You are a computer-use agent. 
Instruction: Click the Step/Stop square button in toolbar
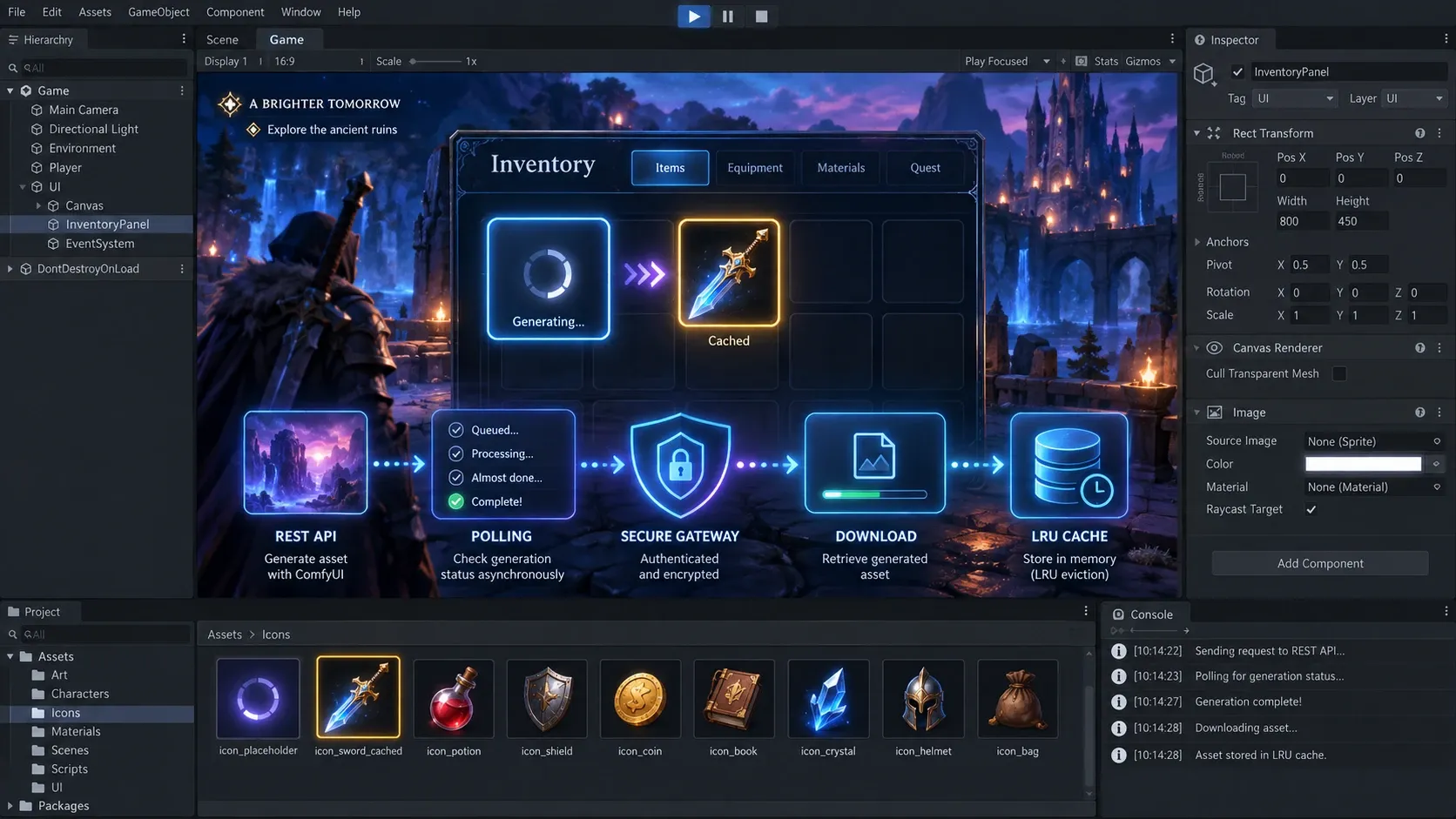[762, 16]
